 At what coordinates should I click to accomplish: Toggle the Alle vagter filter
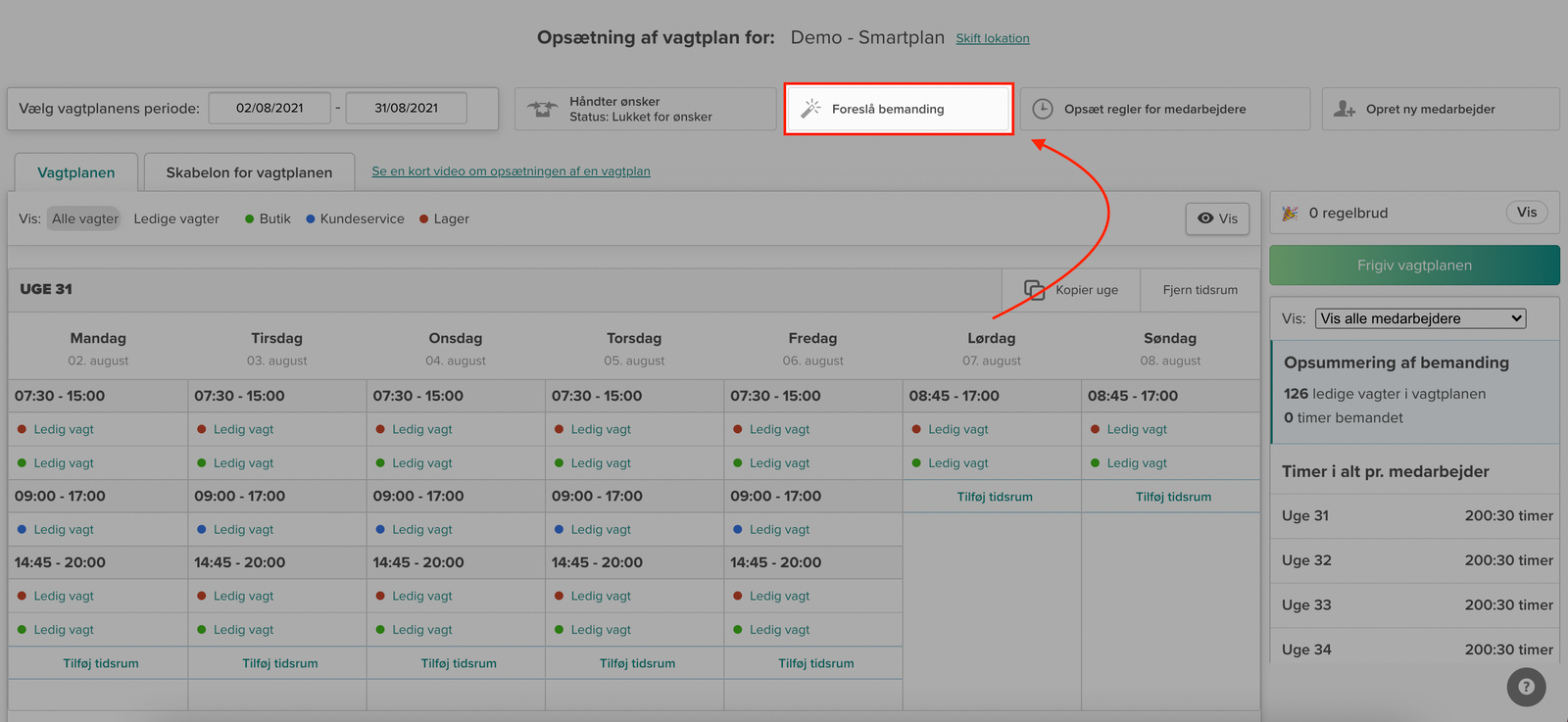click(x=84, y=218)
